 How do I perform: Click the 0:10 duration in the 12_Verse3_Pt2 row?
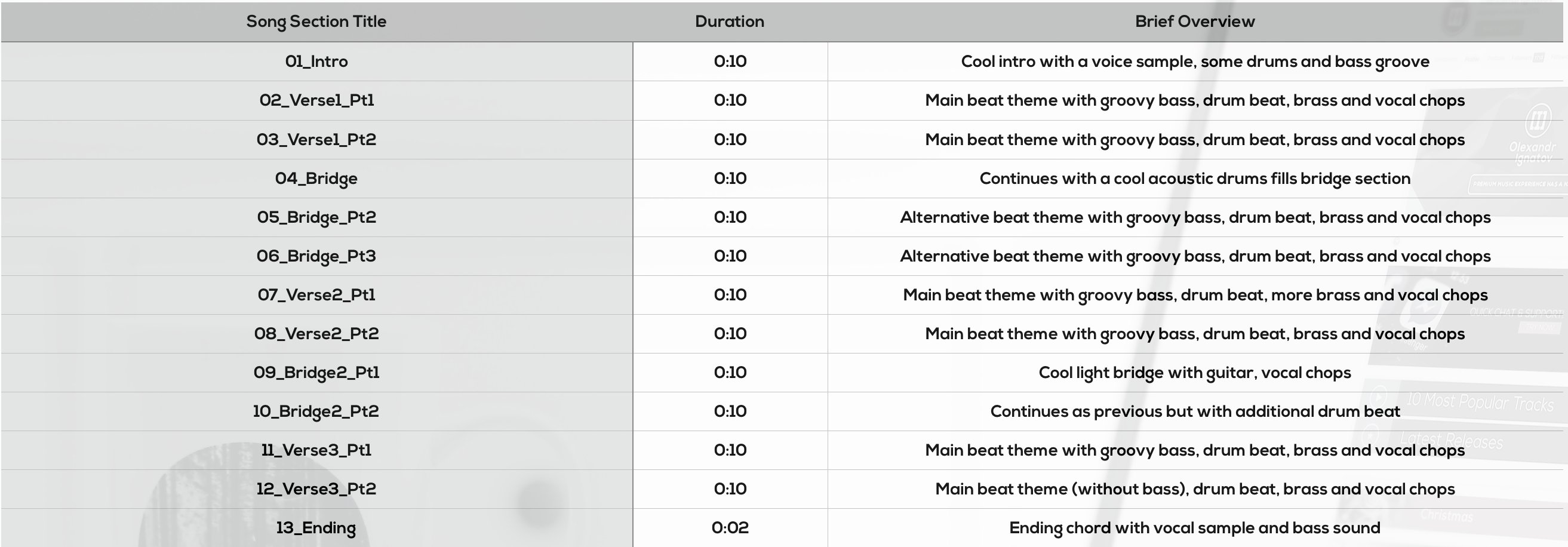click(x=730, y=489)
